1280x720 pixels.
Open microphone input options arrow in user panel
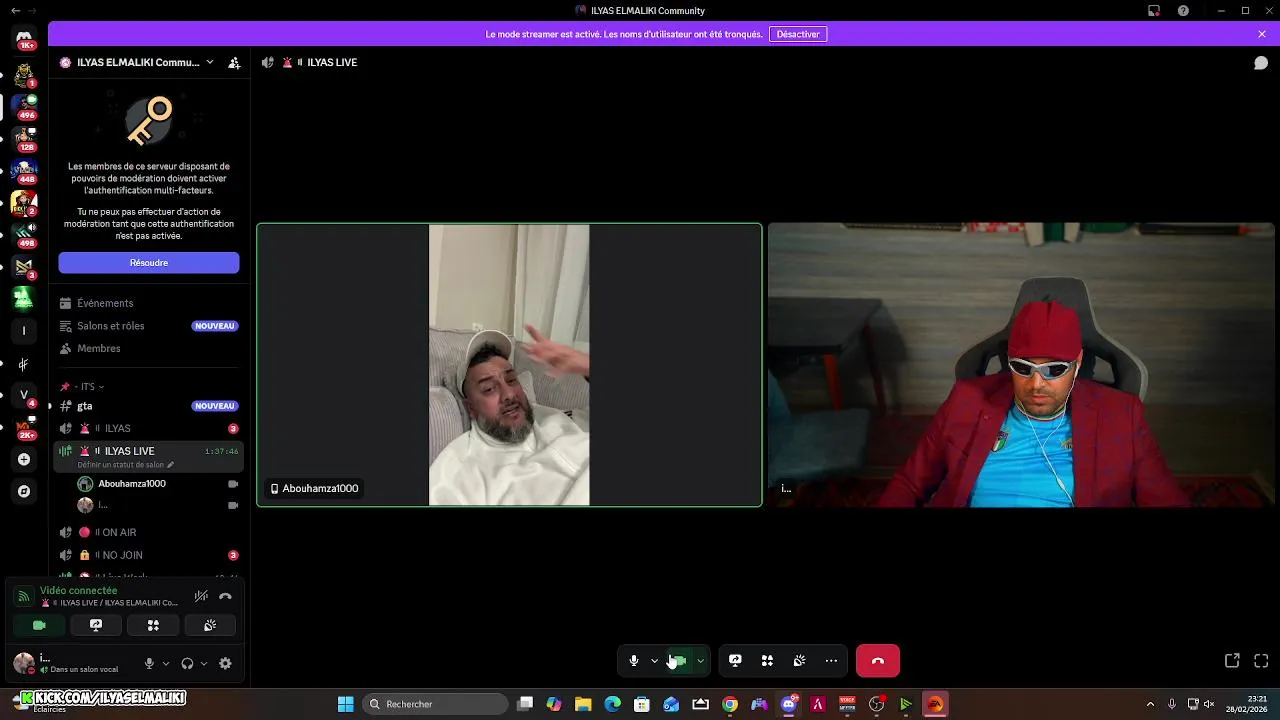pos(165,663)
